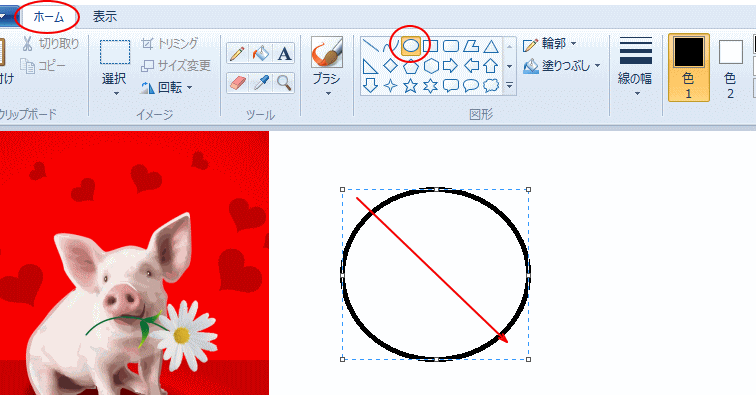Select the Eraser tool
The height and width of the screenshot is (395, 756).
(x=237, y=83)
